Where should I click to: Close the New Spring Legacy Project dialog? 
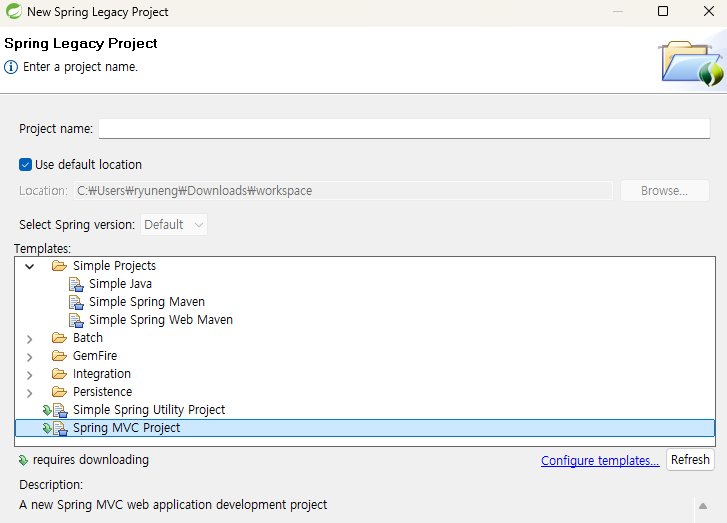709,11
